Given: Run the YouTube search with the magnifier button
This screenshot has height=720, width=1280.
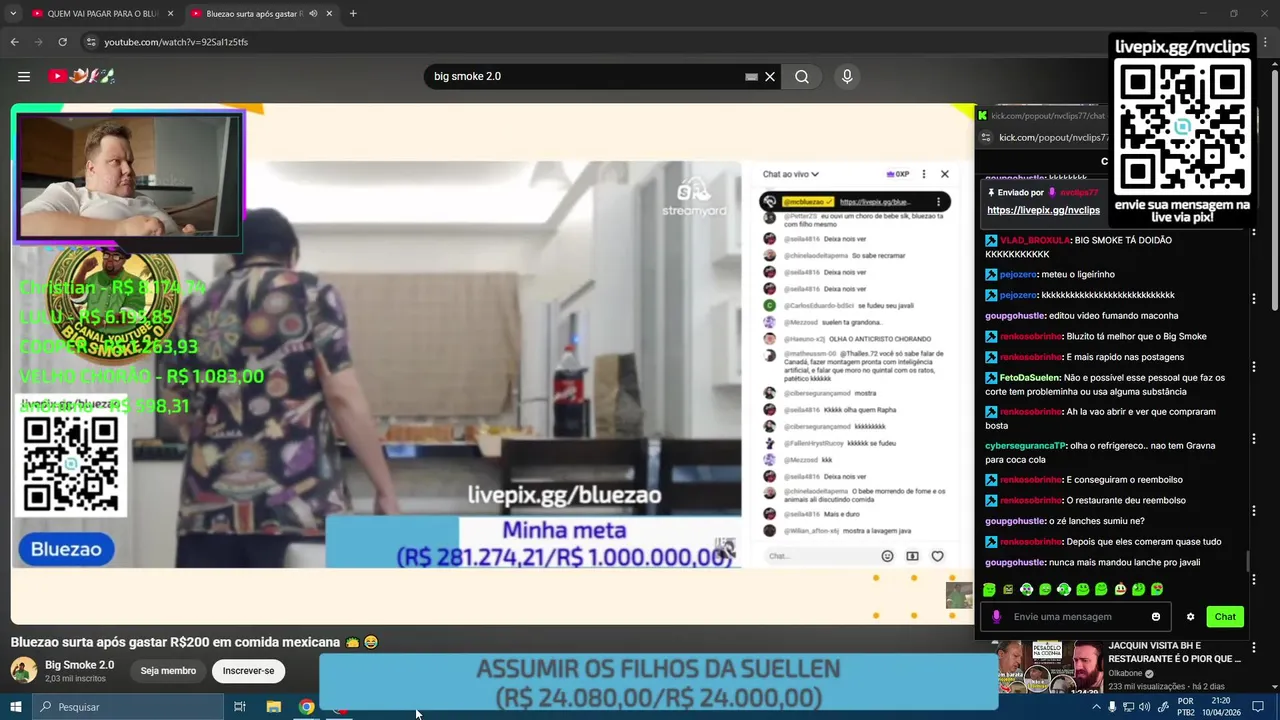Looking at the screenshot, I should click(802, 77).
